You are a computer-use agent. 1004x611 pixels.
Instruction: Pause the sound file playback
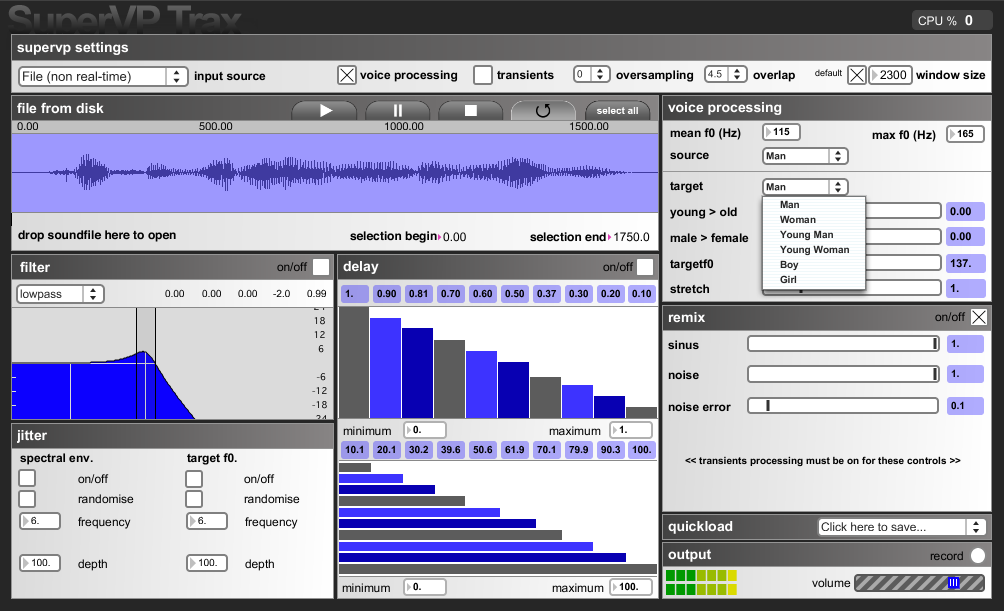pyautogui.click(x=398, y=111)
